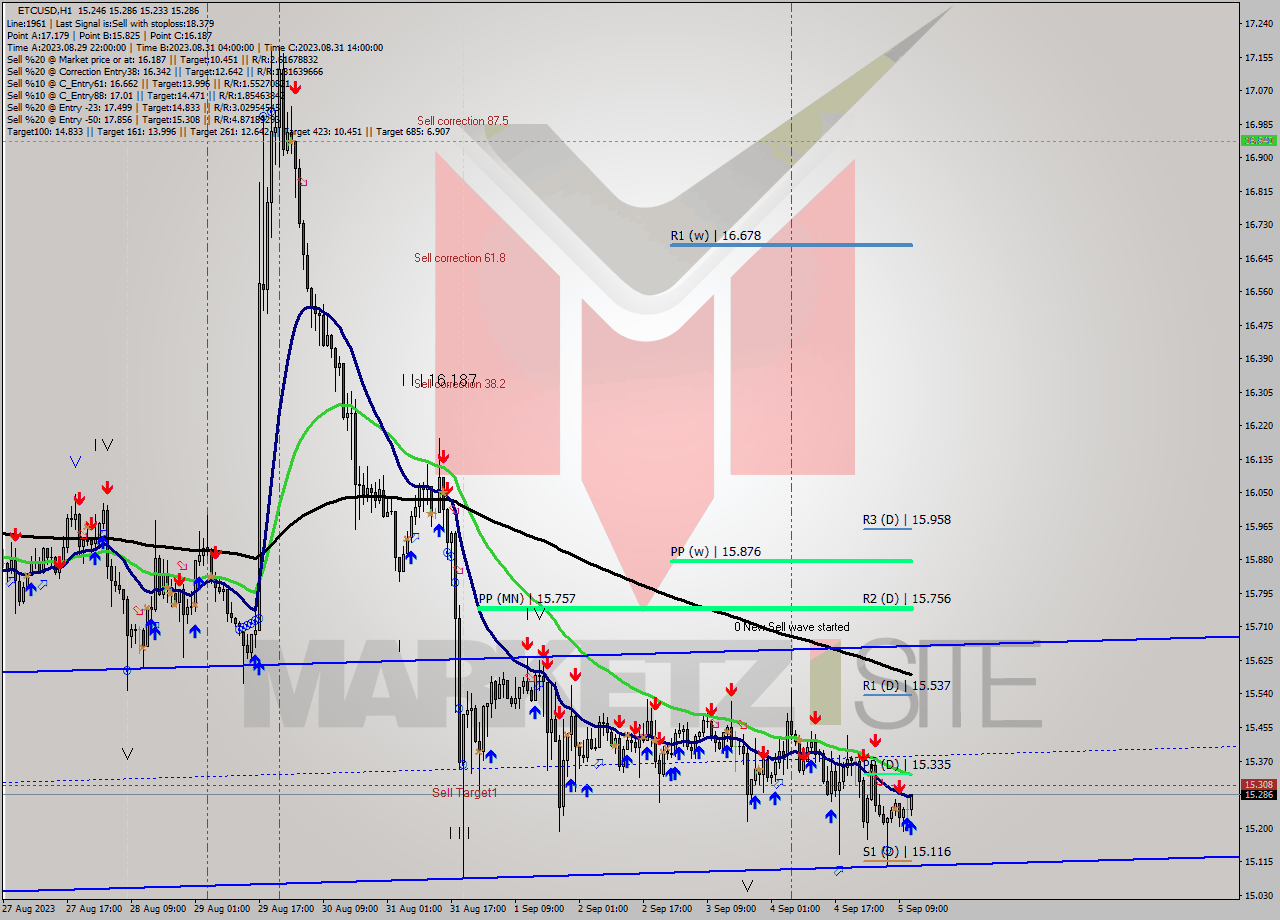This screenshot has width=1280, height=920.
Task: Click the 'R1 (D) | 15.537' level label
Action: tap(907, 686)
